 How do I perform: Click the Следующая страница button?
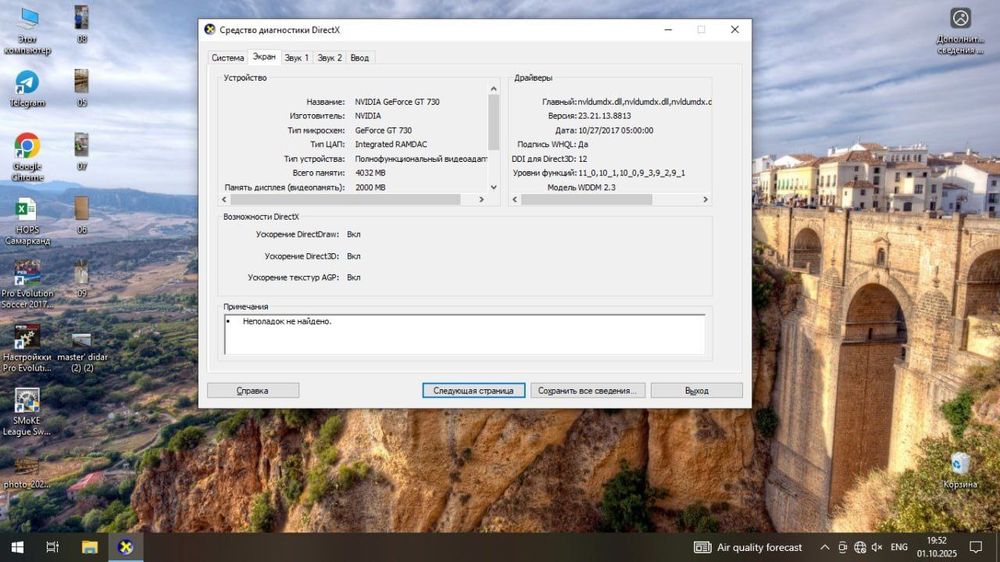pos(473,390)
